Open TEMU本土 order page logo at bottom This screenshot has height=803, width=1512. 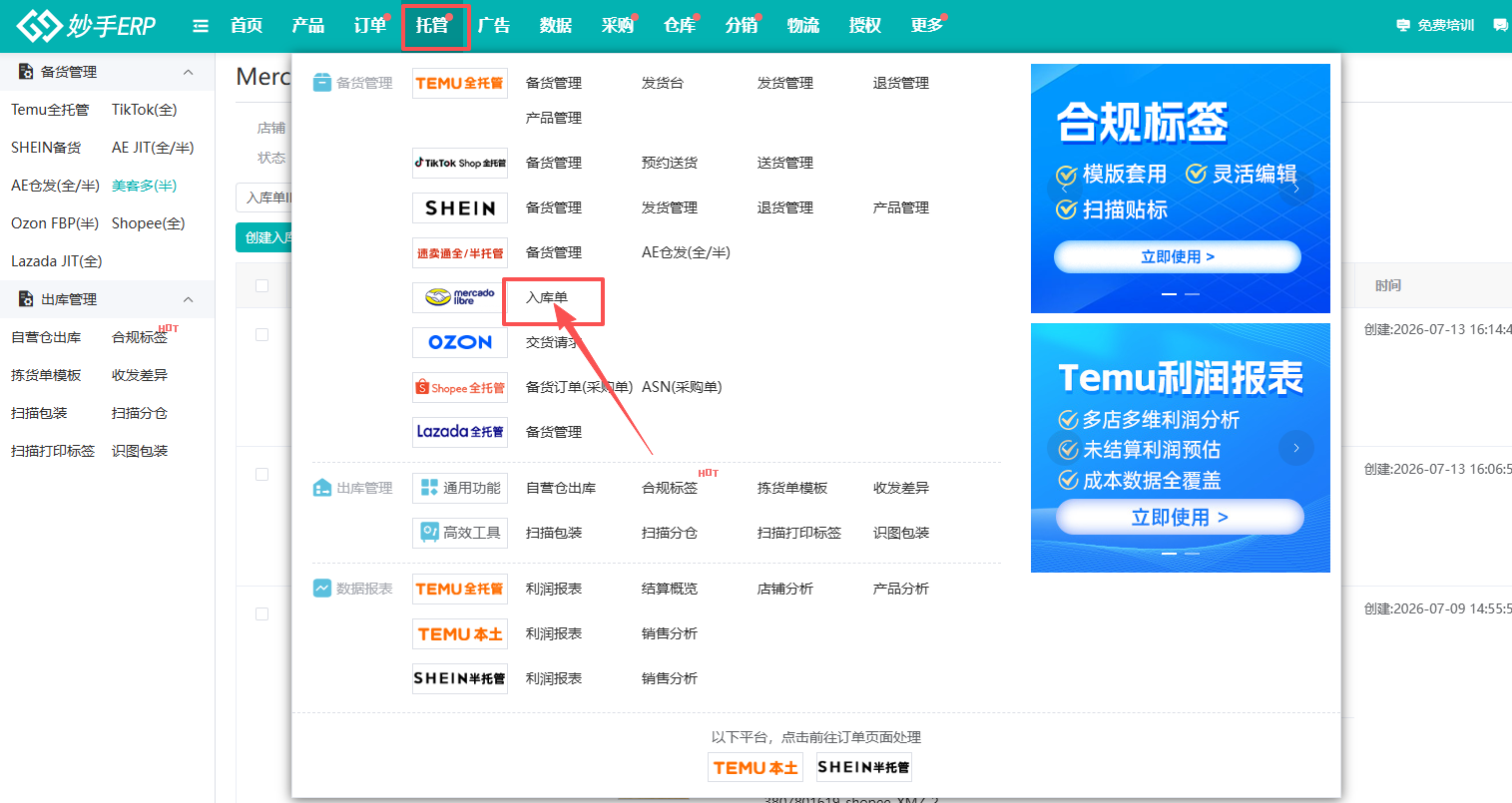pos(756,767)
